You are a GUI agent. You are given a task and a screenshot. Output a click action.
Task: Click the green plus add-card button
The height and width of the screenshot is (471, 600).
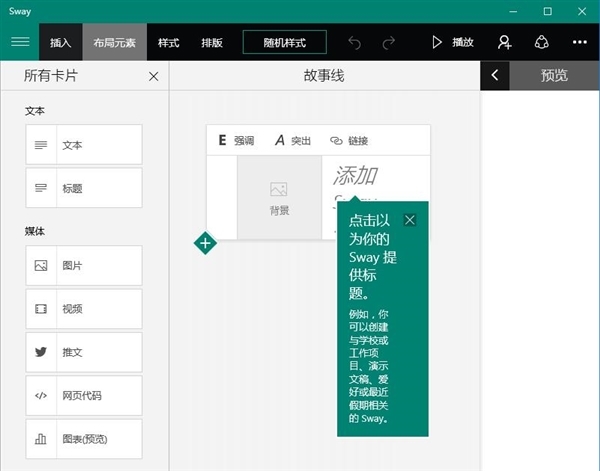(x=205, y=243)
